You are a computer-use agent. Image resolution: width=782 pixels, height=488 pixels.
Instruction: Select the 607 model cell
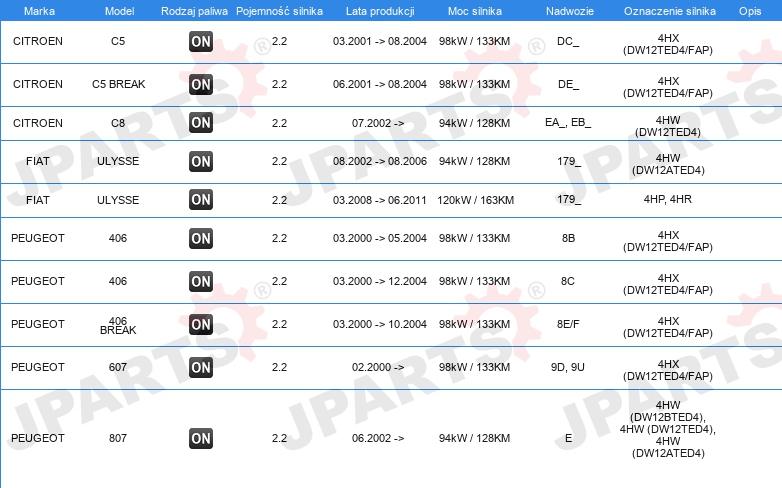coord(118,367)
